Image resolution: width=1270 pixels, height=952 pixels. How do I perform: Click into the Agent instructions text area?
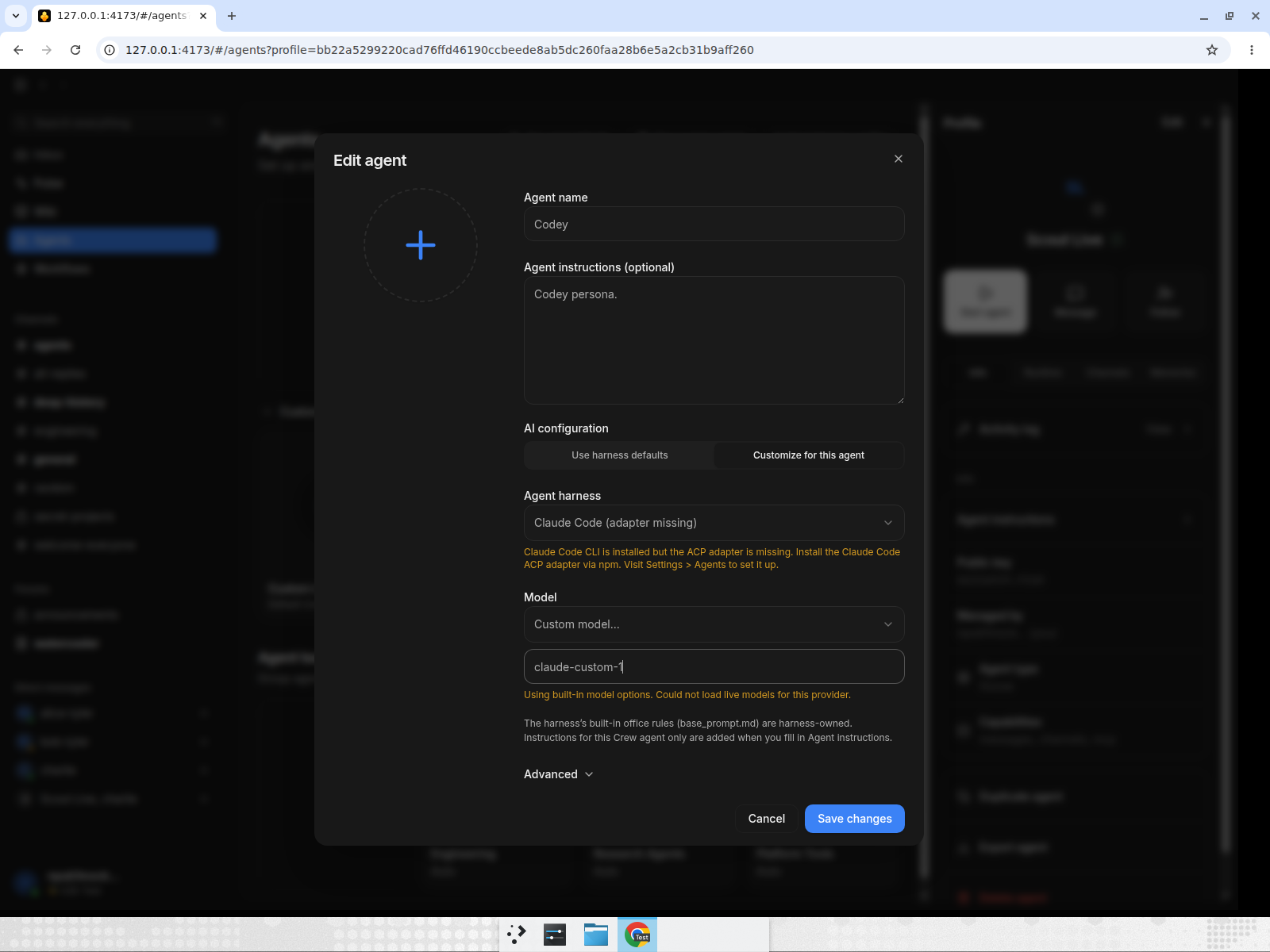pos(714,340)
